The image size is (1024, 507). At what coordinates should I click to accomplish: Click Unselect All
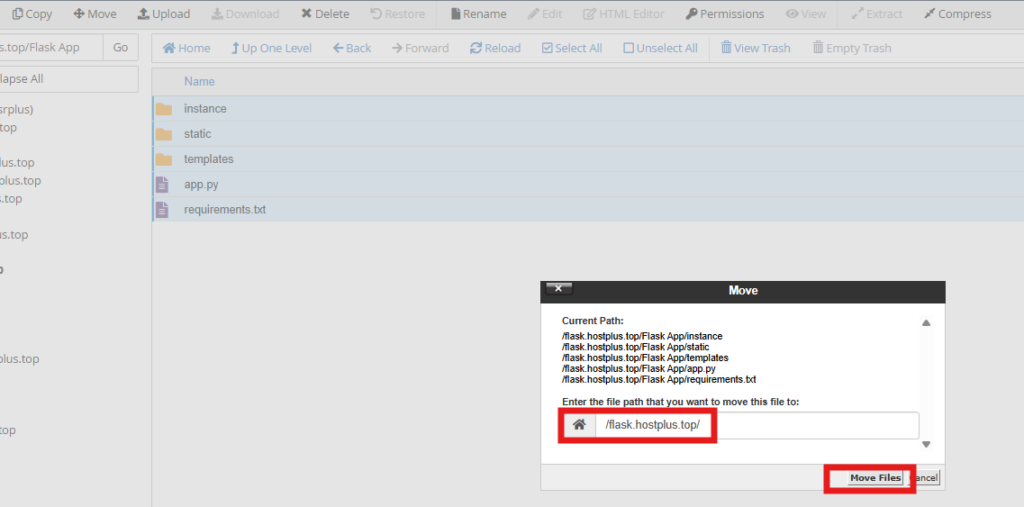click(x=660, y=48)
